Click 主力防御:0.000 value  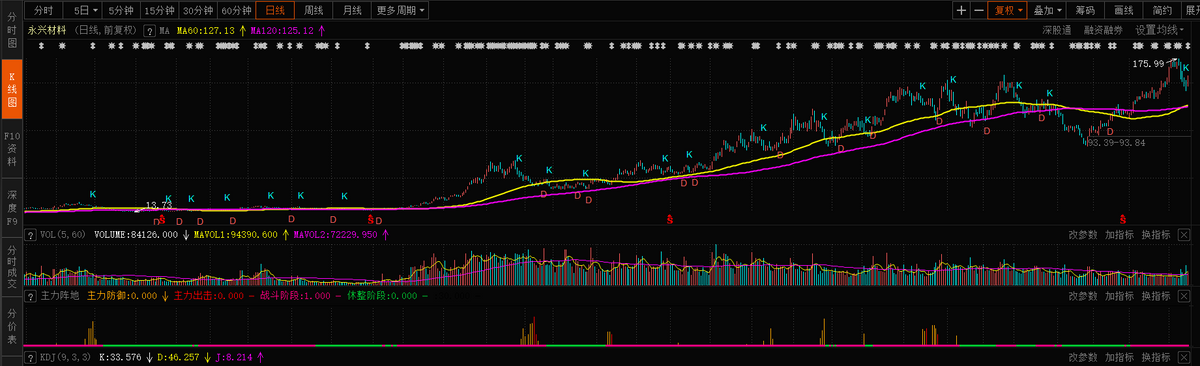click(123, 296)
